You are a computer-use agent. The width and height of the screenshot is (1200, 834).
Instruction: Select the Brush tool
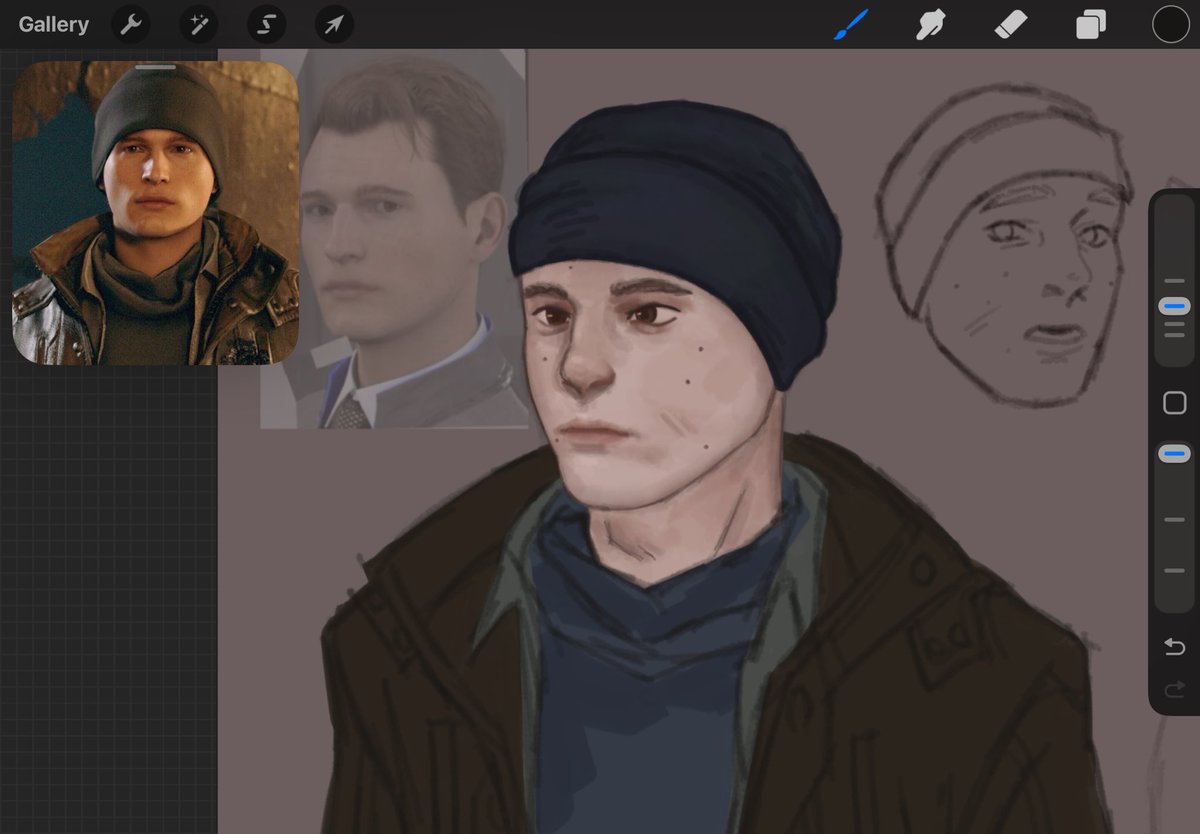click(851, 24)
